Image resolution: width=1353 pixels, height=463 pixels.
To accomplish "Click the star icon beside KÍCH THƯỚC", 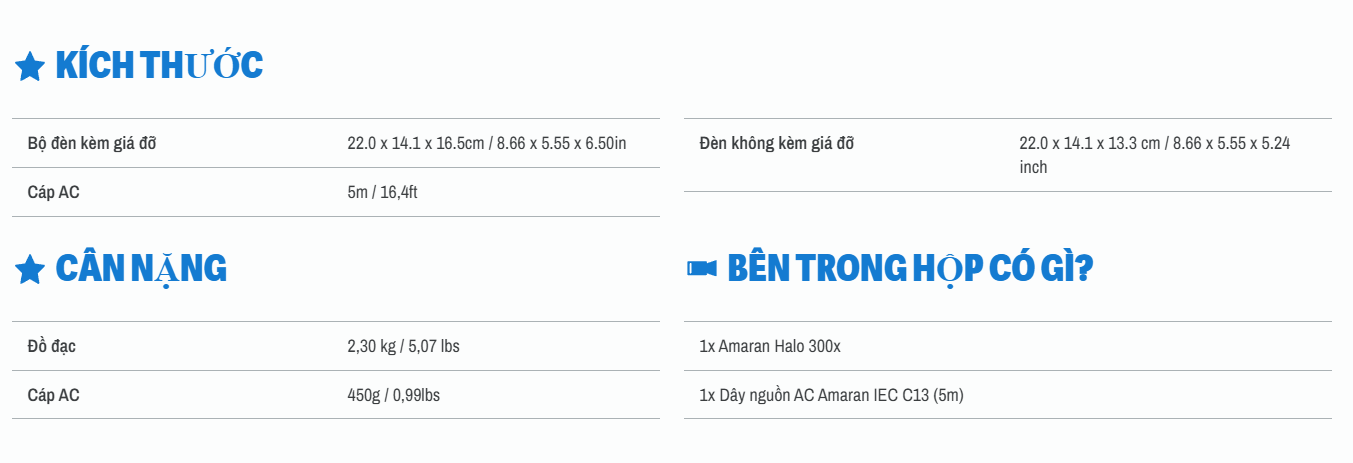I will point(30,67).
